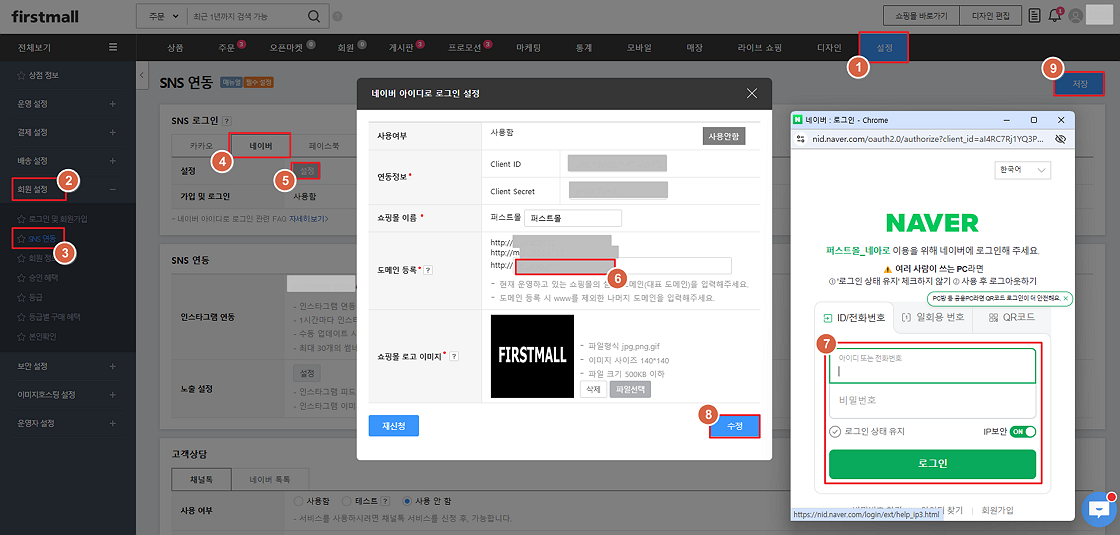This screenshot has height=535, width=1120.
Task: Select the 사용 안 함 radio option
Action: 407,501
